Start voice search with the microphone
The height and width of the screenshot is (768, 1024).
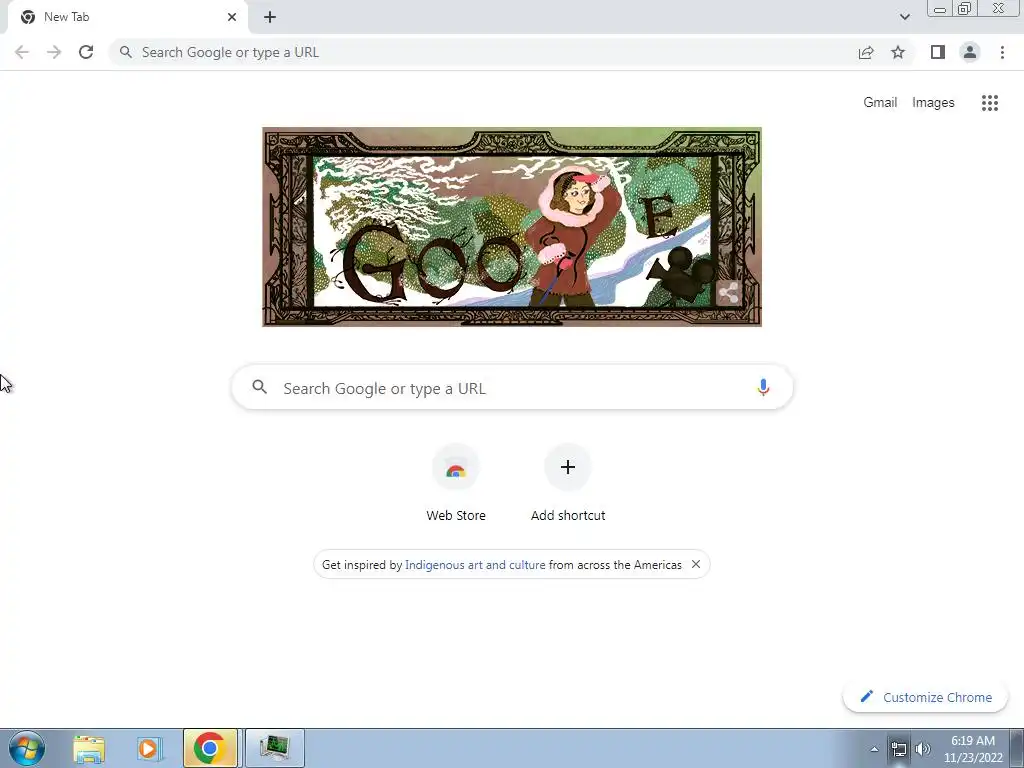pos(763,387)
